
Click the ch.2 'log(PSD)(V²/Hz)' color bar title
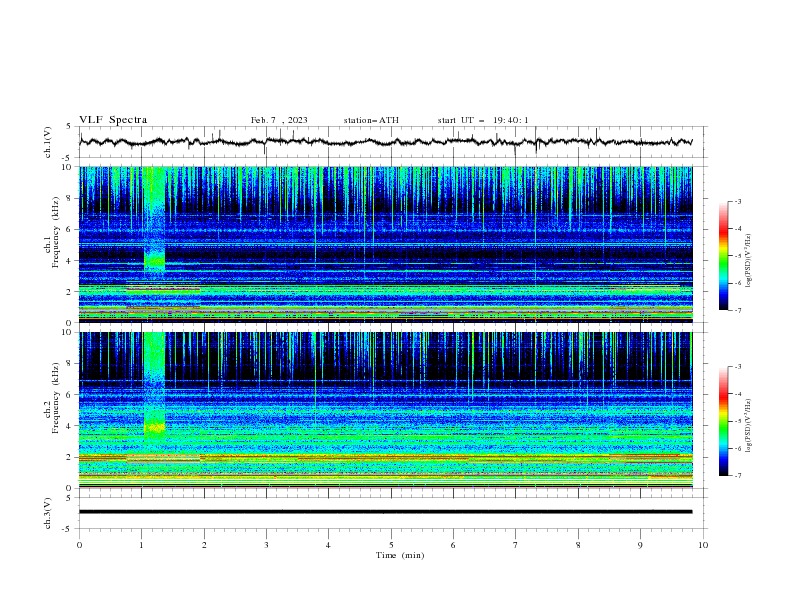[x=749, y=425]
